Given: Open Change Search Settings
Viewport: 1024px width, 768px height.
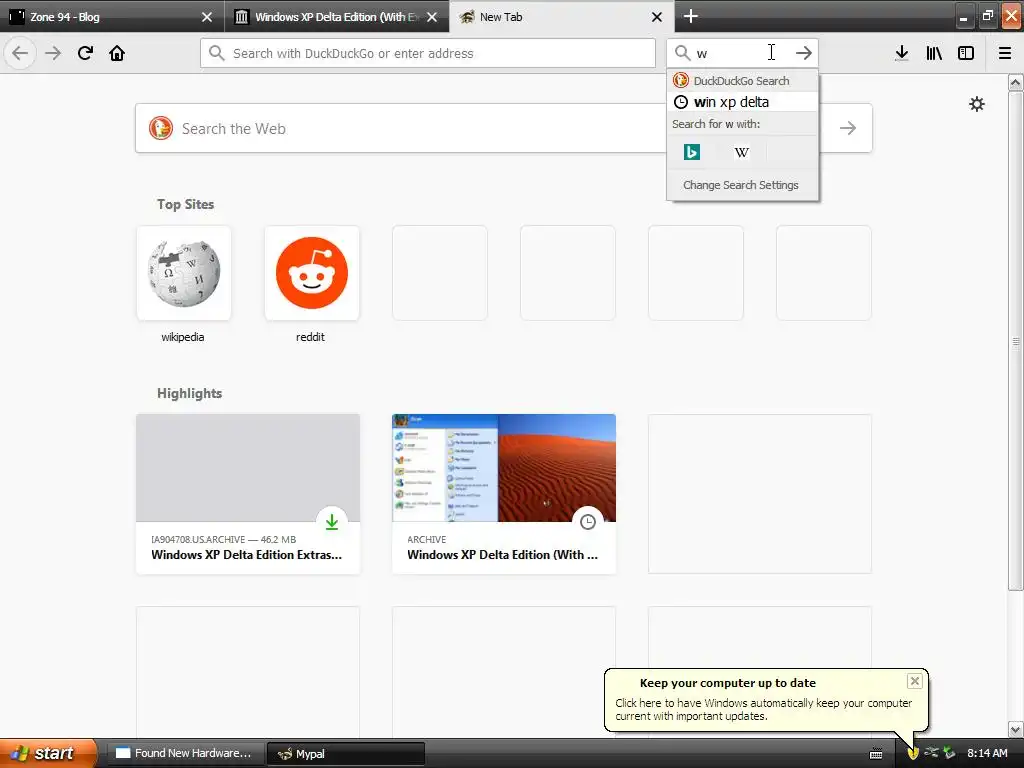Looking at the screenshot, I should coord(741,185).
